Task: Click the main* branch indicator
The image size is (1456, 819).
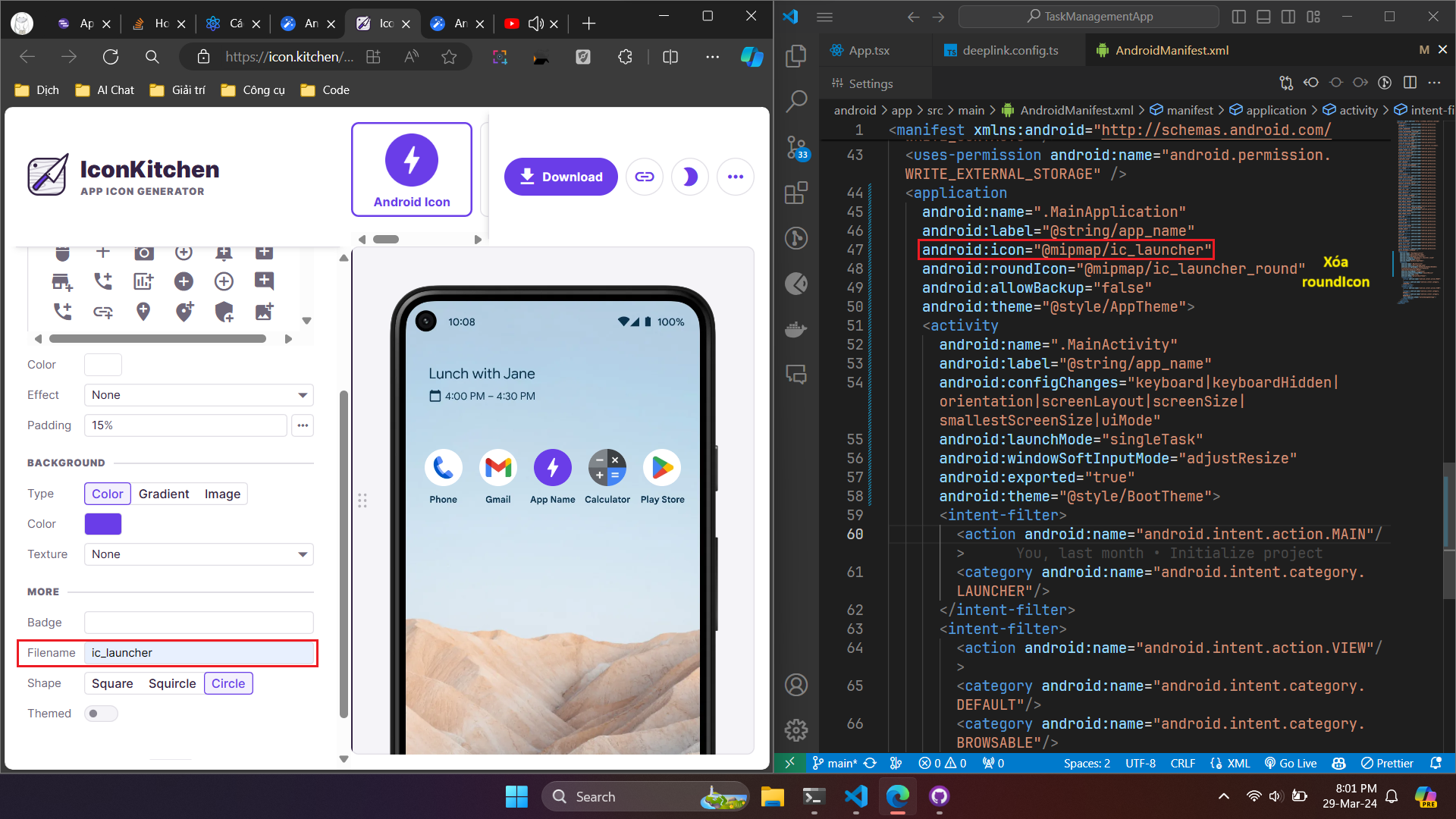Action: (x=833, y=764)
